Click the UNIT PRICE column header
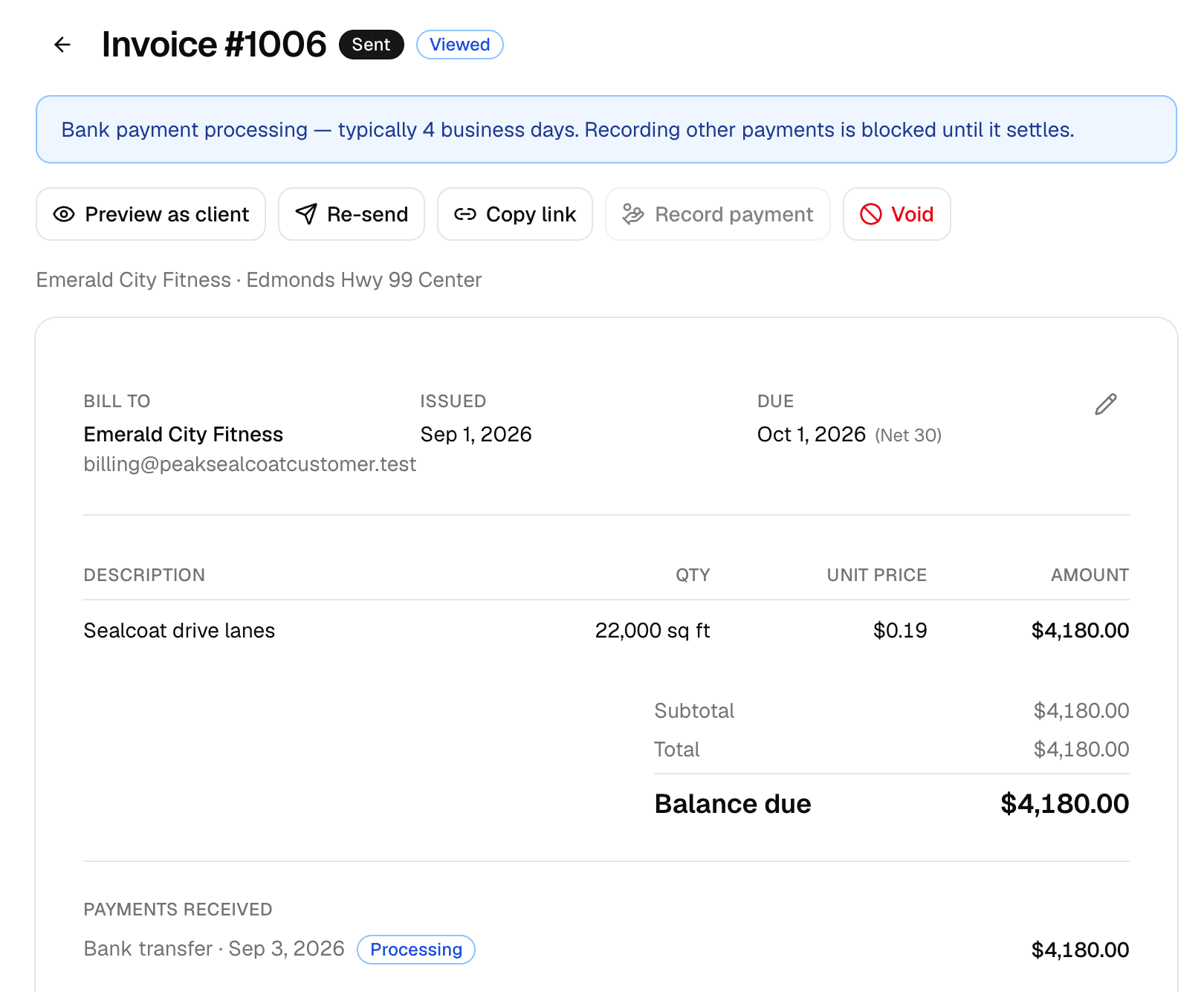1204x992 pixels. click(x=877, y=575)
